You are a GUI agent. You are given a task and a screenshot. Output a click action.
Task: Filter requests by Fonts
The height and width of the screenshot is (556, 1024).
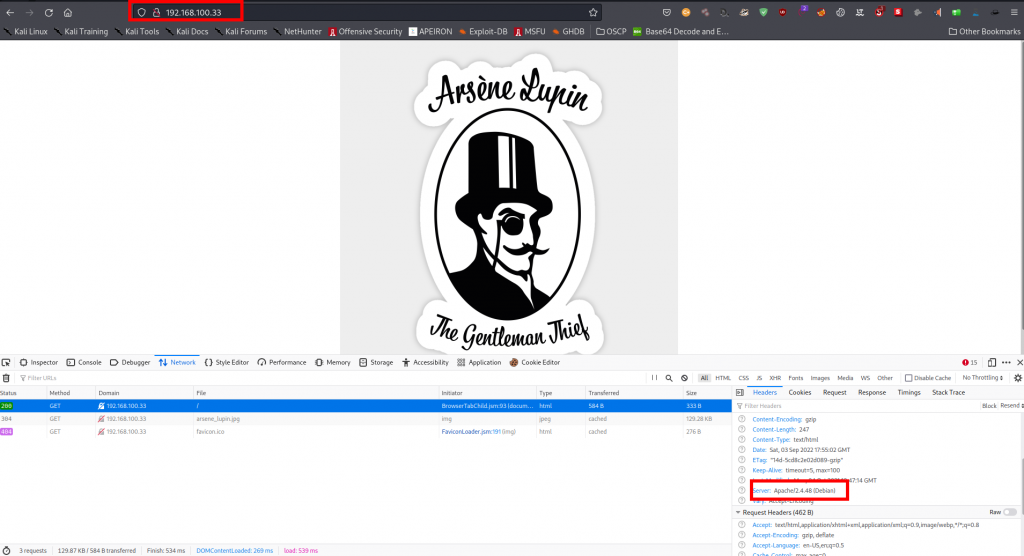795,378
